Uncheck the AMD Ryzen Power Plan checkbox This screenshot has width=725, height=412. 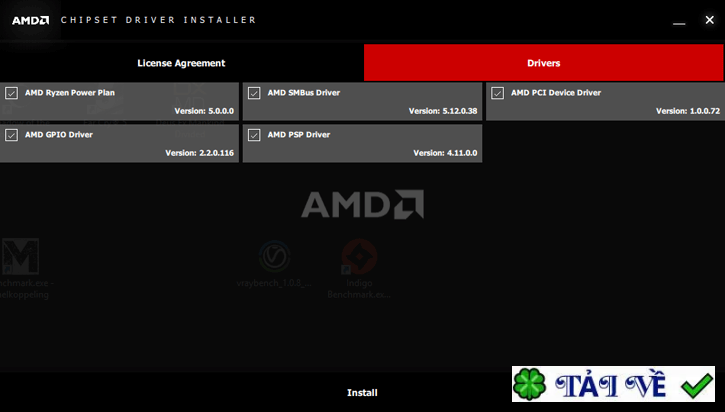12,93
